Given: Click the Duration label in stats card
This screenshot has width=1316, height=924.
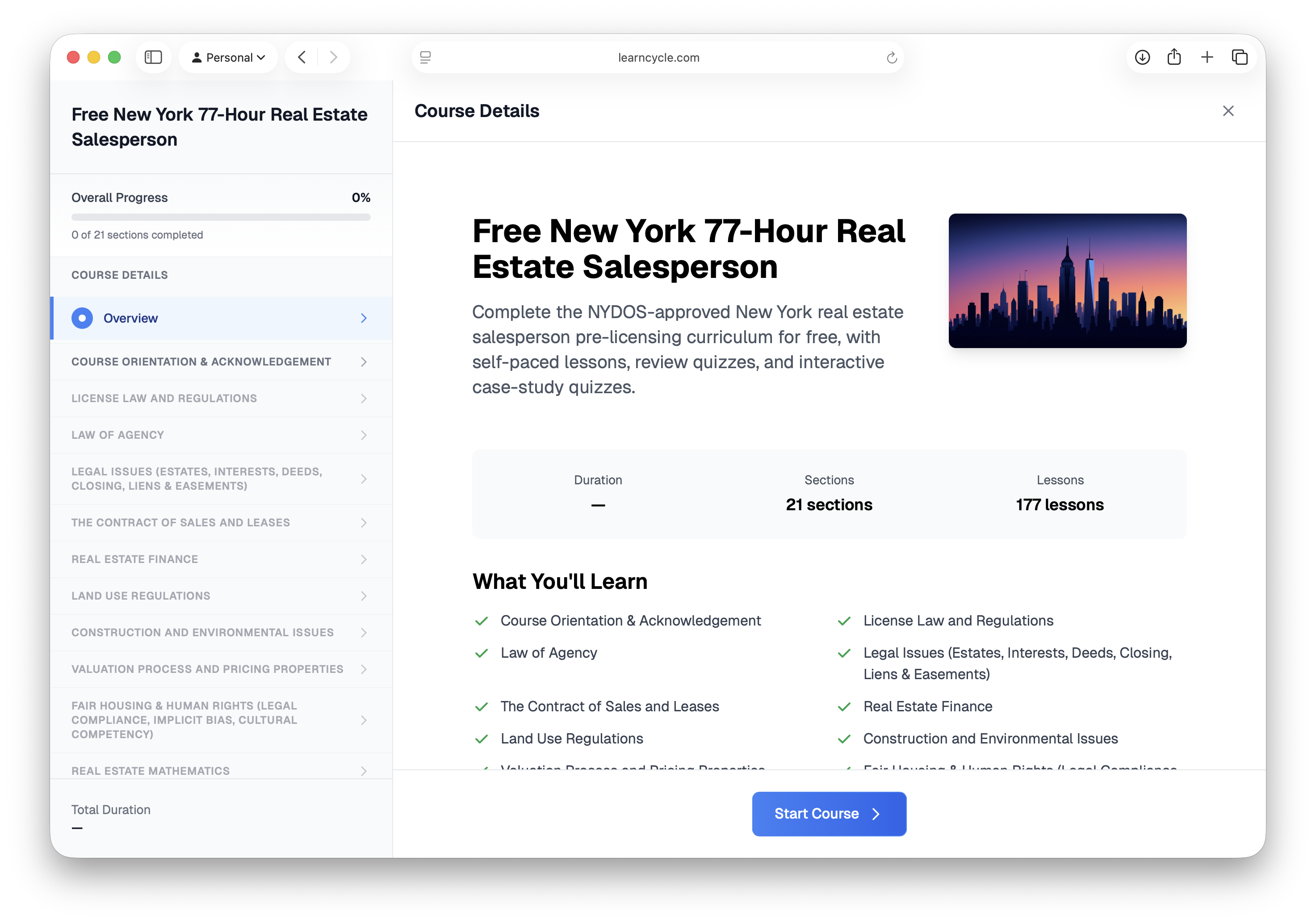Looking at the screenshot, I should pyautogui.click(x=598, y=480).
